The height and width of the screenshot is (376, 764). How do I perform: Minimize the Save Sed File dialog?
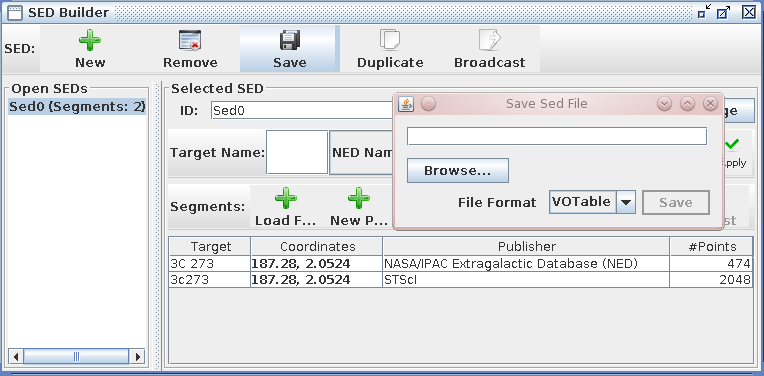point(665,104)
